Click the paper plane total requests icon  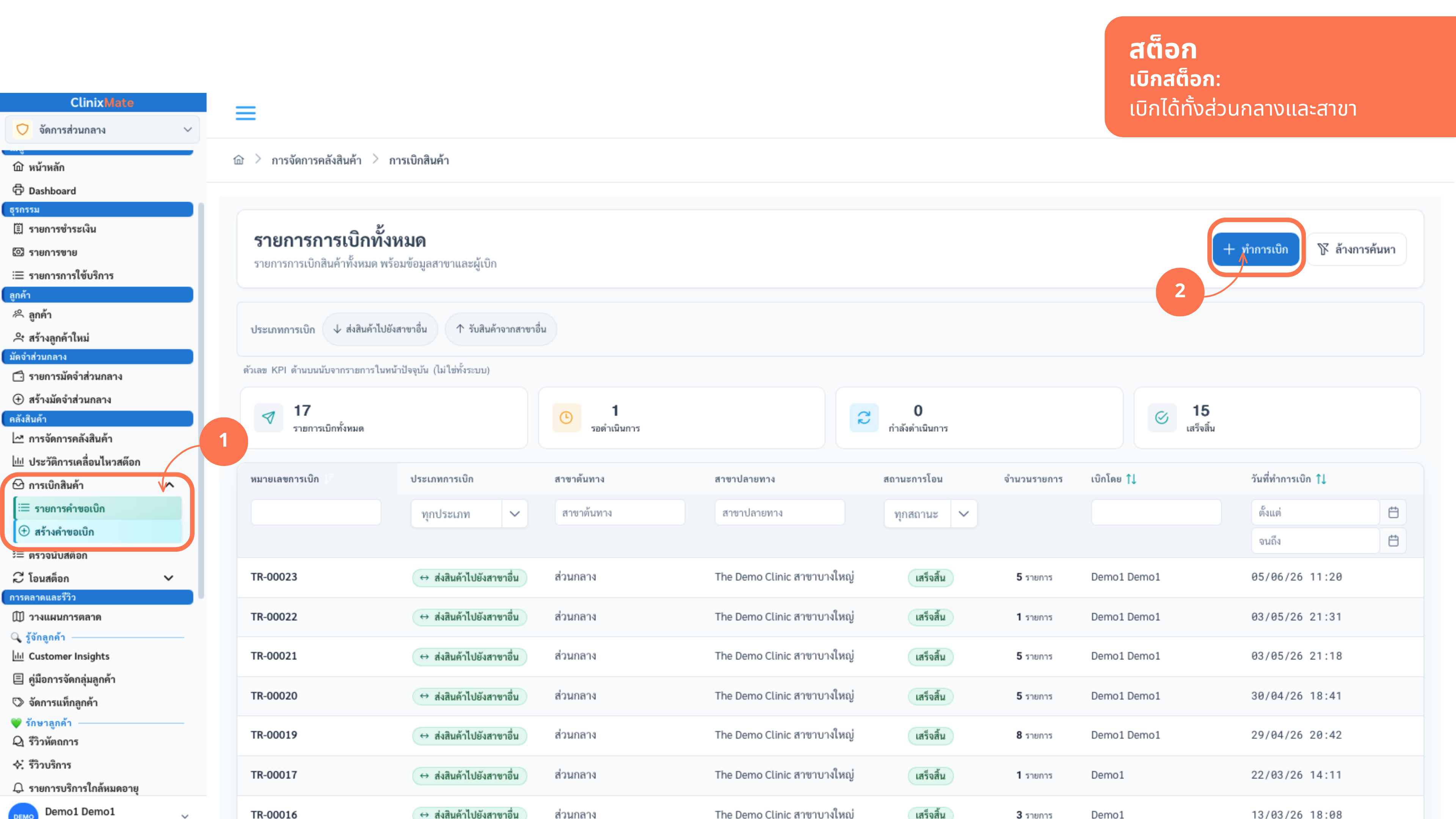pyautogui.click(x=268, y=418)
